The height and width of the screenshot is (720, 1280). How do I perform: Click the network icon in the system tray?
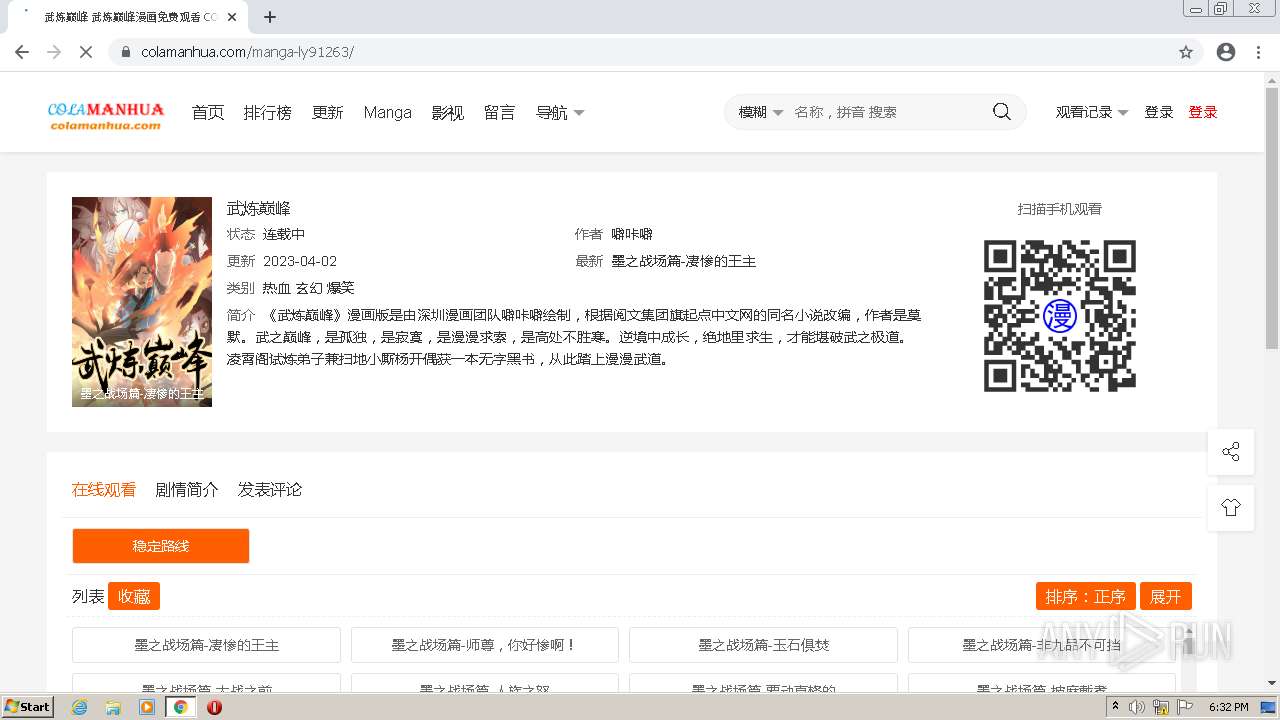(1161, 707)
